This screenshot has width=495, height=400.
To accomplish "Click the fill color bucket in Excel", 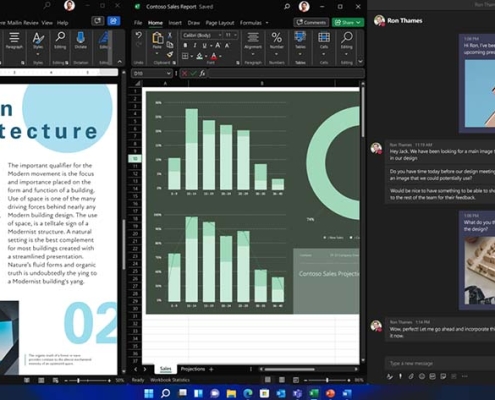I will pyautogui.click(x=199, y=56).
